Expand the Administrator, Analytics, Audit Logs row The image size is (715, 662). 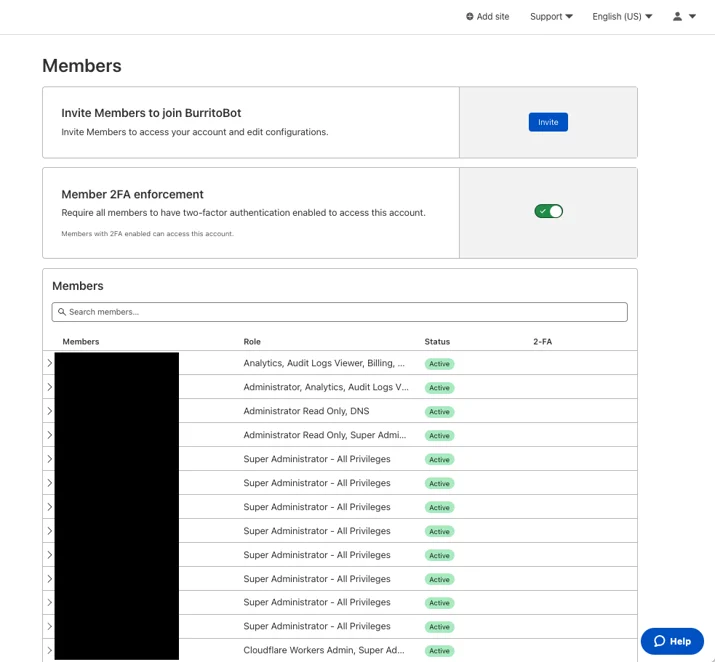[x=49, y=387]
